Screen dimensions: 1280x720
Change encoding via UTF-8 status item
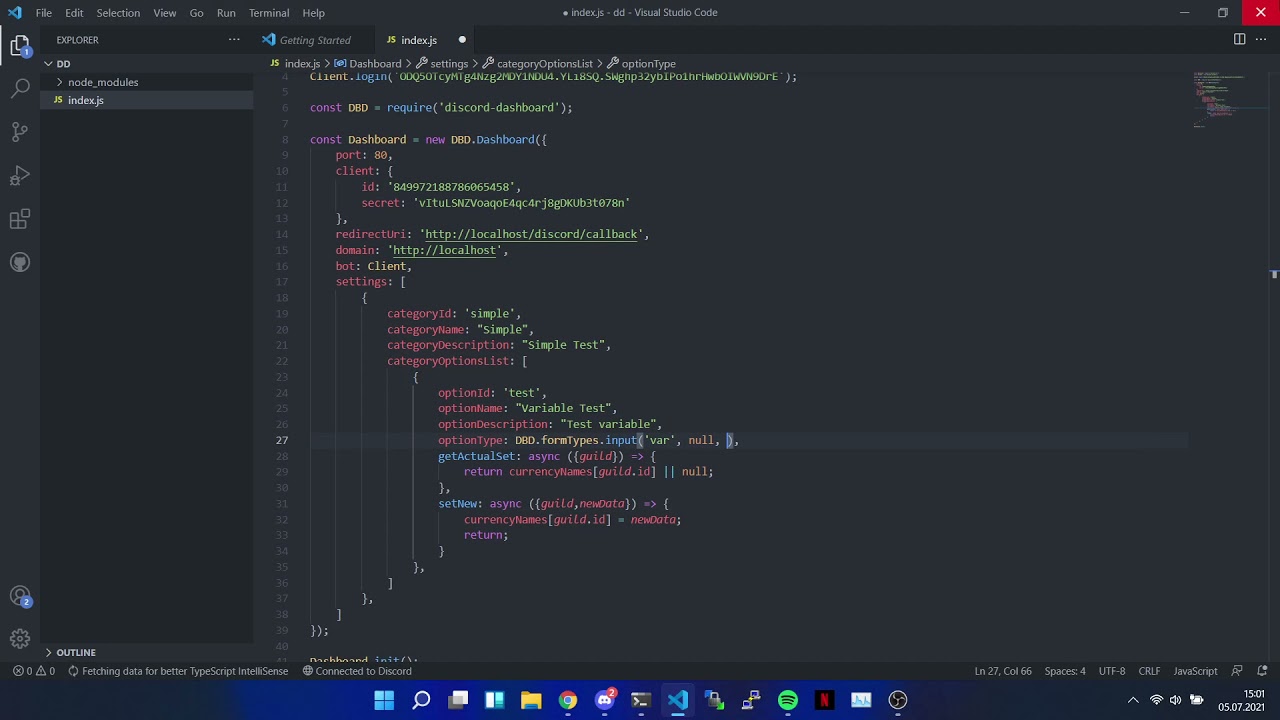pos(1112,671)
